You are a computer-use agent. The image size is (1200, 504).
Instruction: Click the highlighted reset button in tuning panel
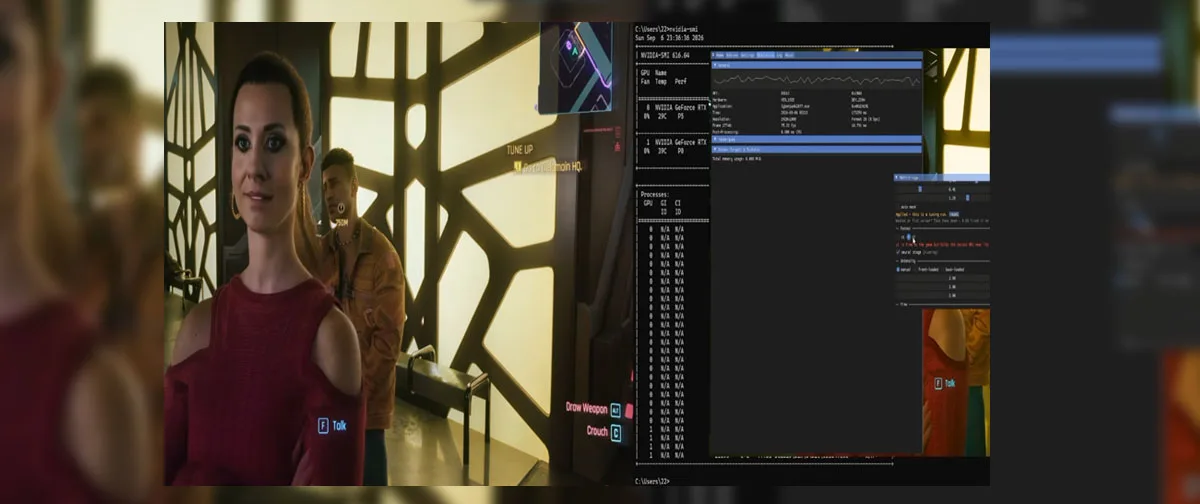click(954, 214)
